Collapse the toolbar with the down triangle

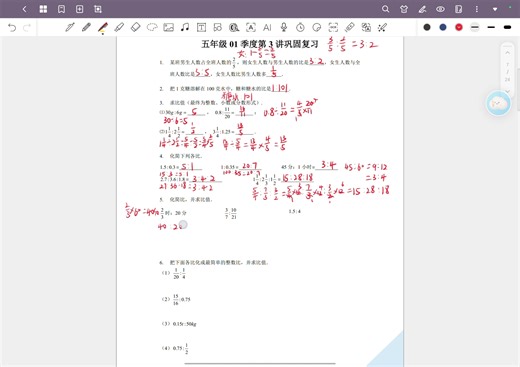(x=495, y=9)
